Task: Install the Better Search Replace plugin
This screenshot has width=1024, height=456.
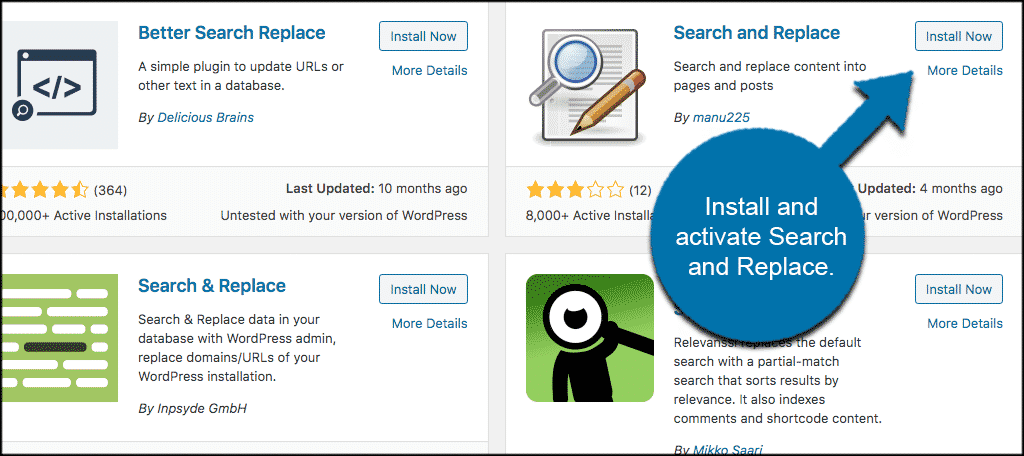Action: (x=423, y=37)
